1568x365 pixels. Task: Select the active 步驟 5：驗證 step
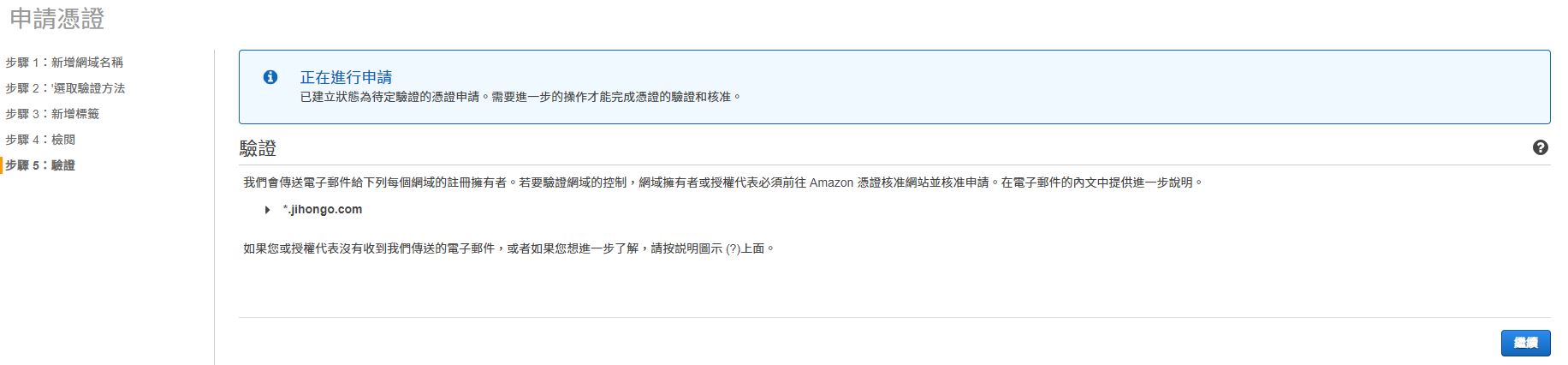pos(40,165)
